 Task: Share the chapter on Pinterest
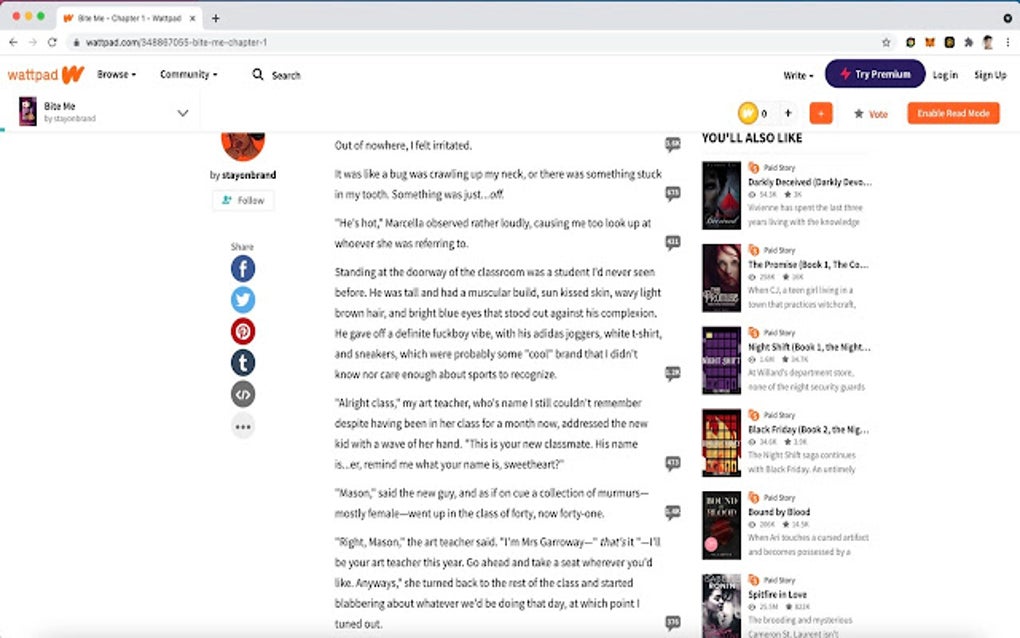click(x=243, y=331)
